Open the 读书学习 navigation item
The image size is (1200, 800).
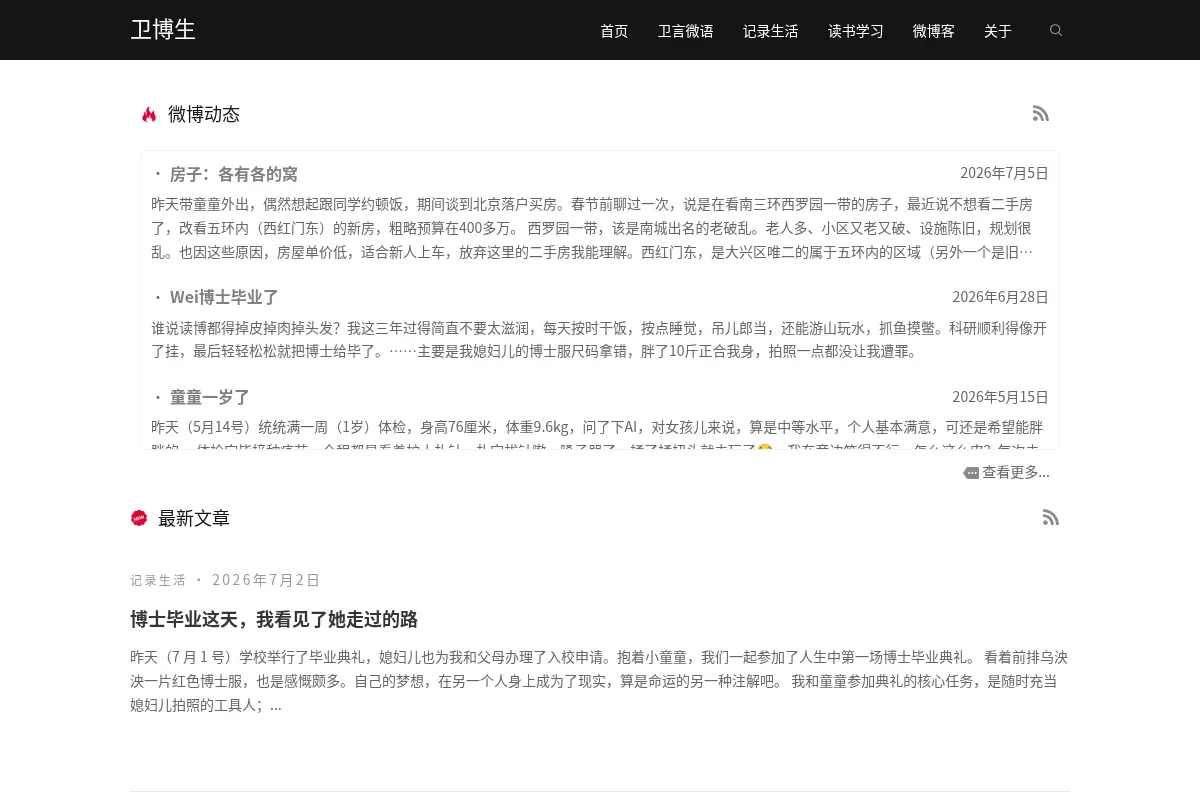coord(856,31)
